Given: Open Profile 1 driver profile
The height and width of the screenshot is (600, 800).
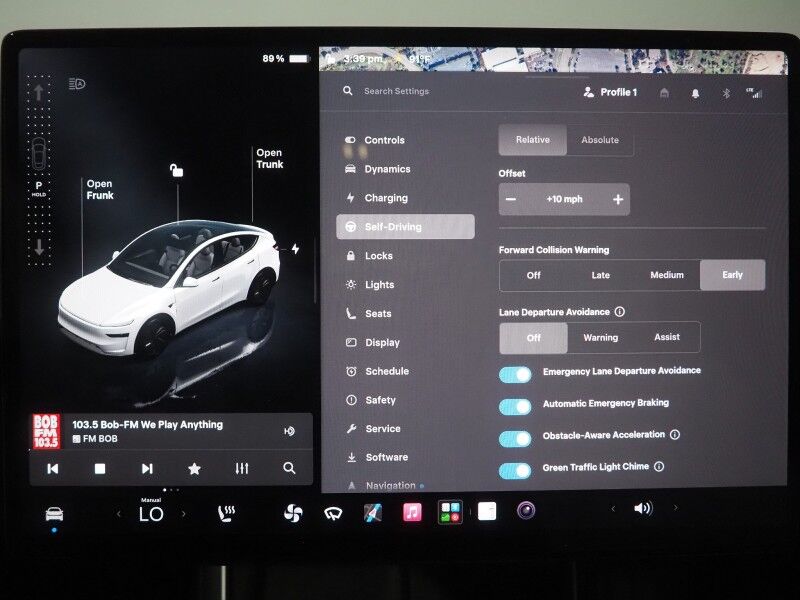Looking at the screenshot, I should click(610, 92).
